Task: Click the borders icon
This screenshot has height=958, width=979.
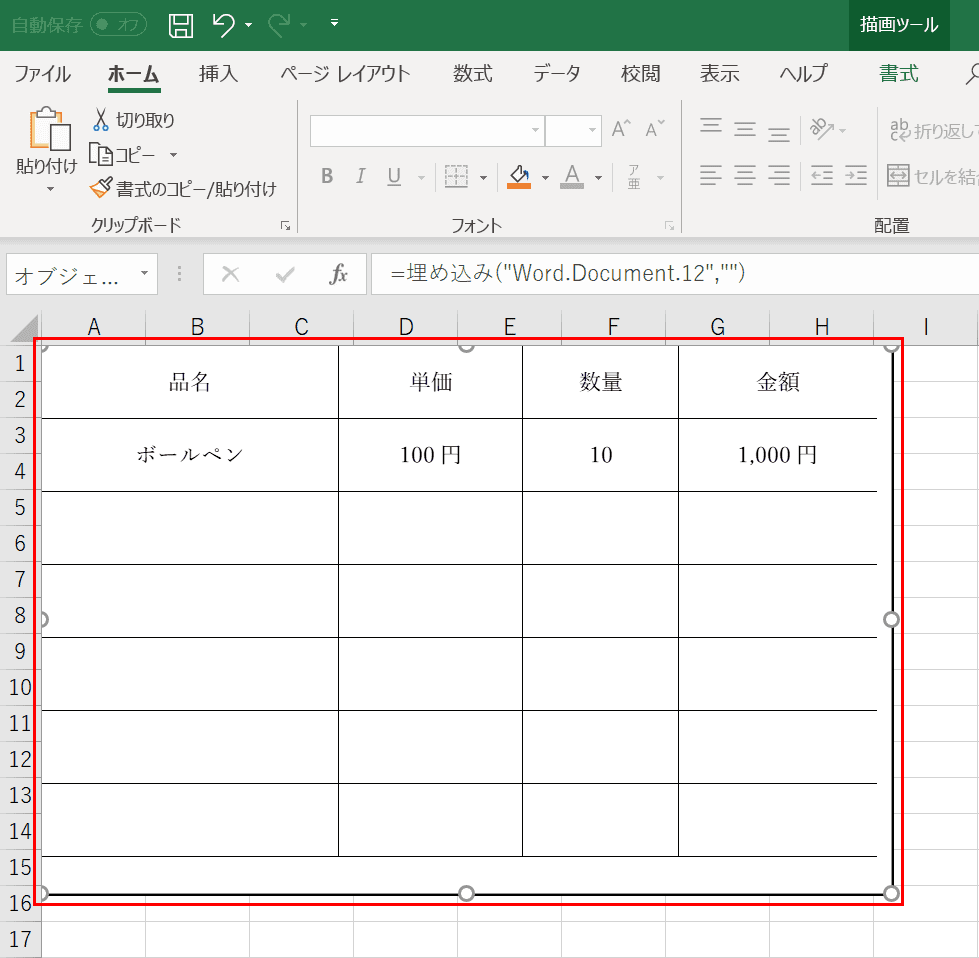Action: (x=456, y=177)
